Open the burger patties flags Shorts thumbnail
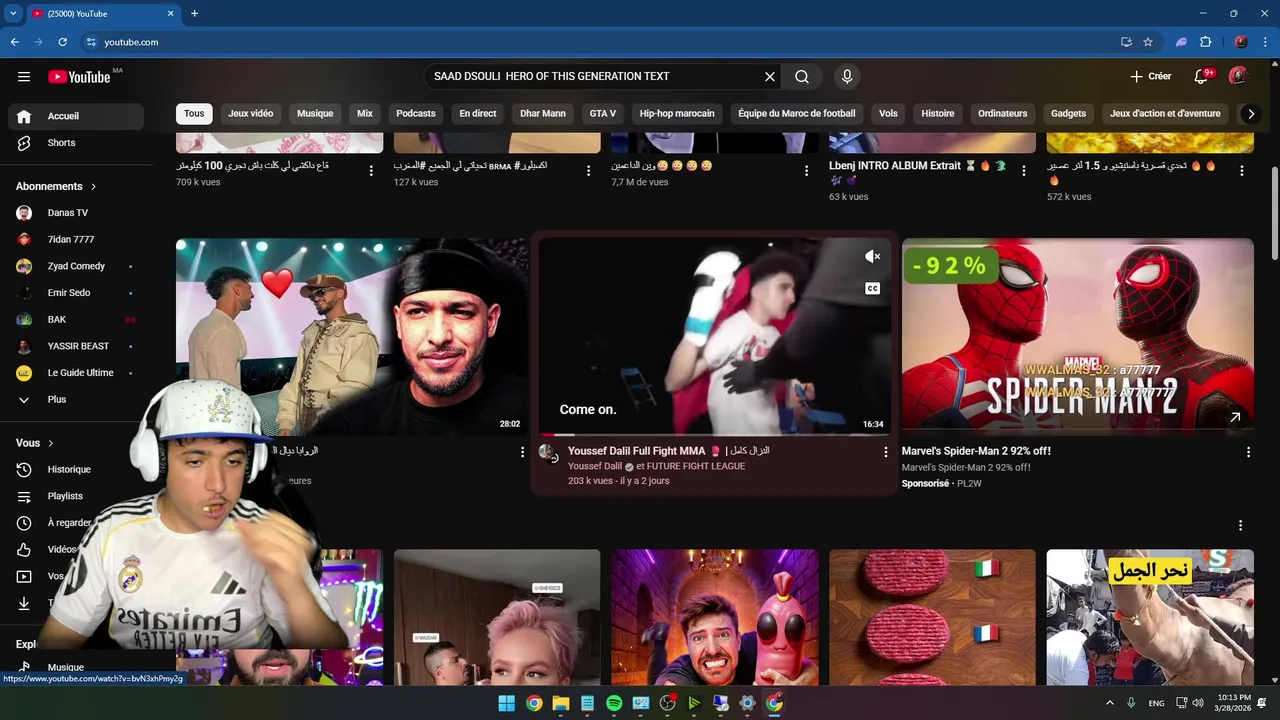Screen dimensions: 1280x720 (x=932, y=617)
